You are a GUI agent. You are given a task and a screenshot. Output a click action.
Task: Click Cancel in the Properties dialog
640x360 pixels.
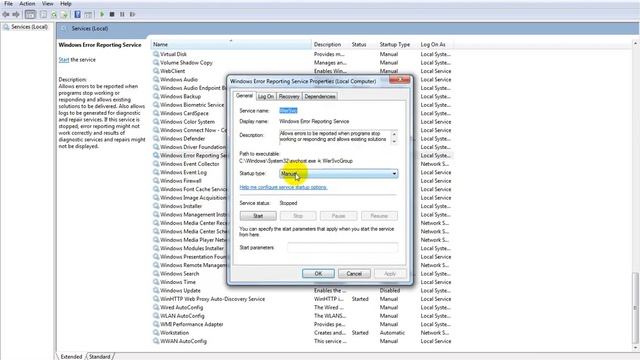click(354, 273)
